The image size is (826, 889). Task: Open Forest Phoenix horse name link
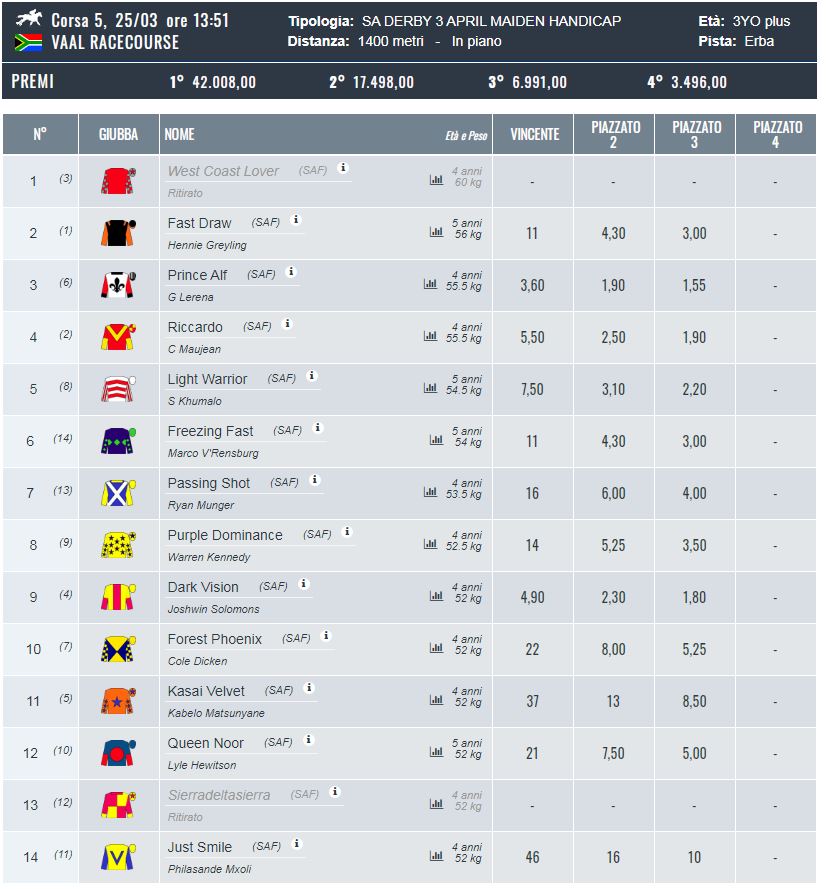click(x=215, y=640)
